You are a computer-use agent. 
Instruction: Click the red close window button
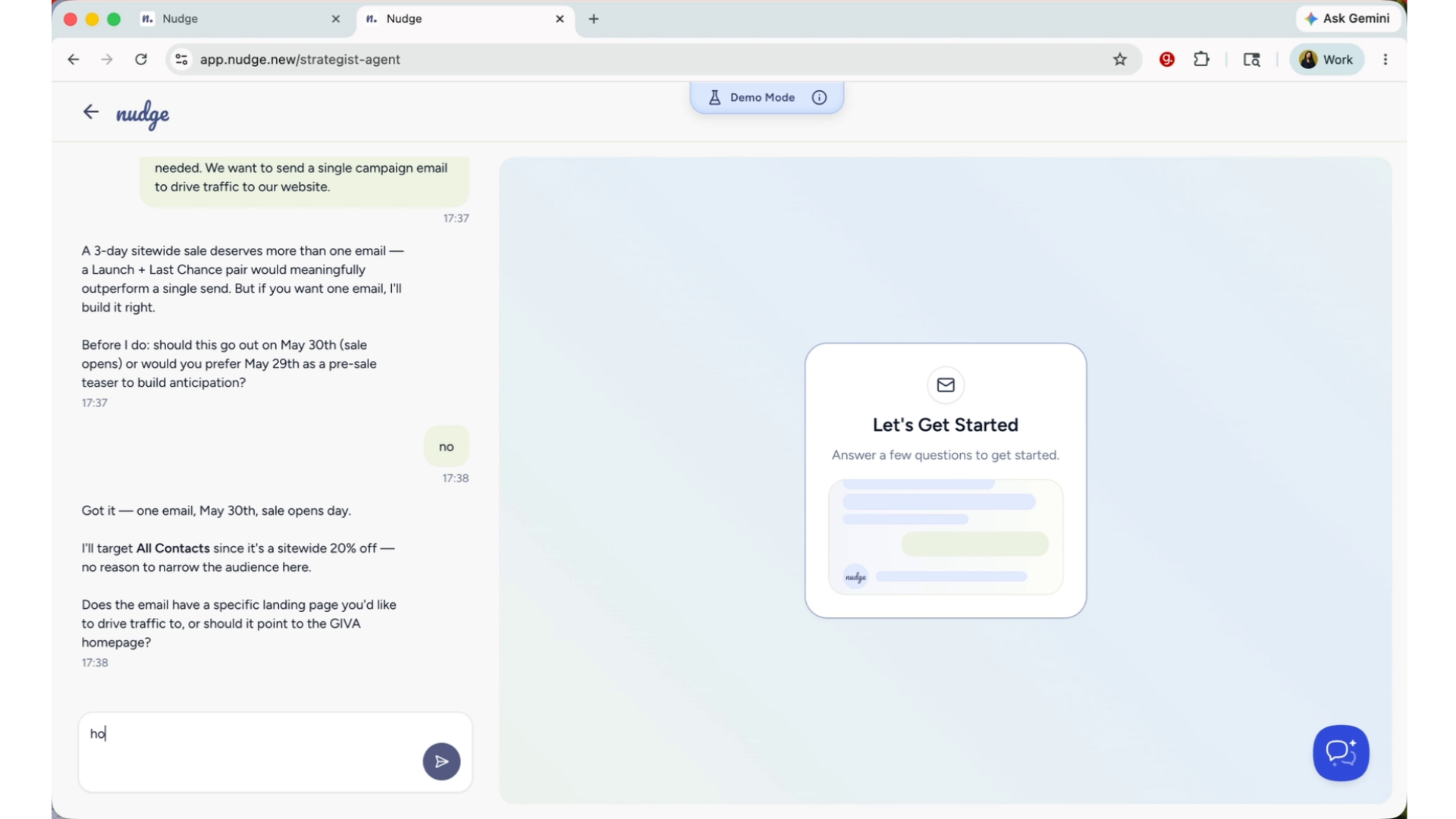click(x=71, y=19)
